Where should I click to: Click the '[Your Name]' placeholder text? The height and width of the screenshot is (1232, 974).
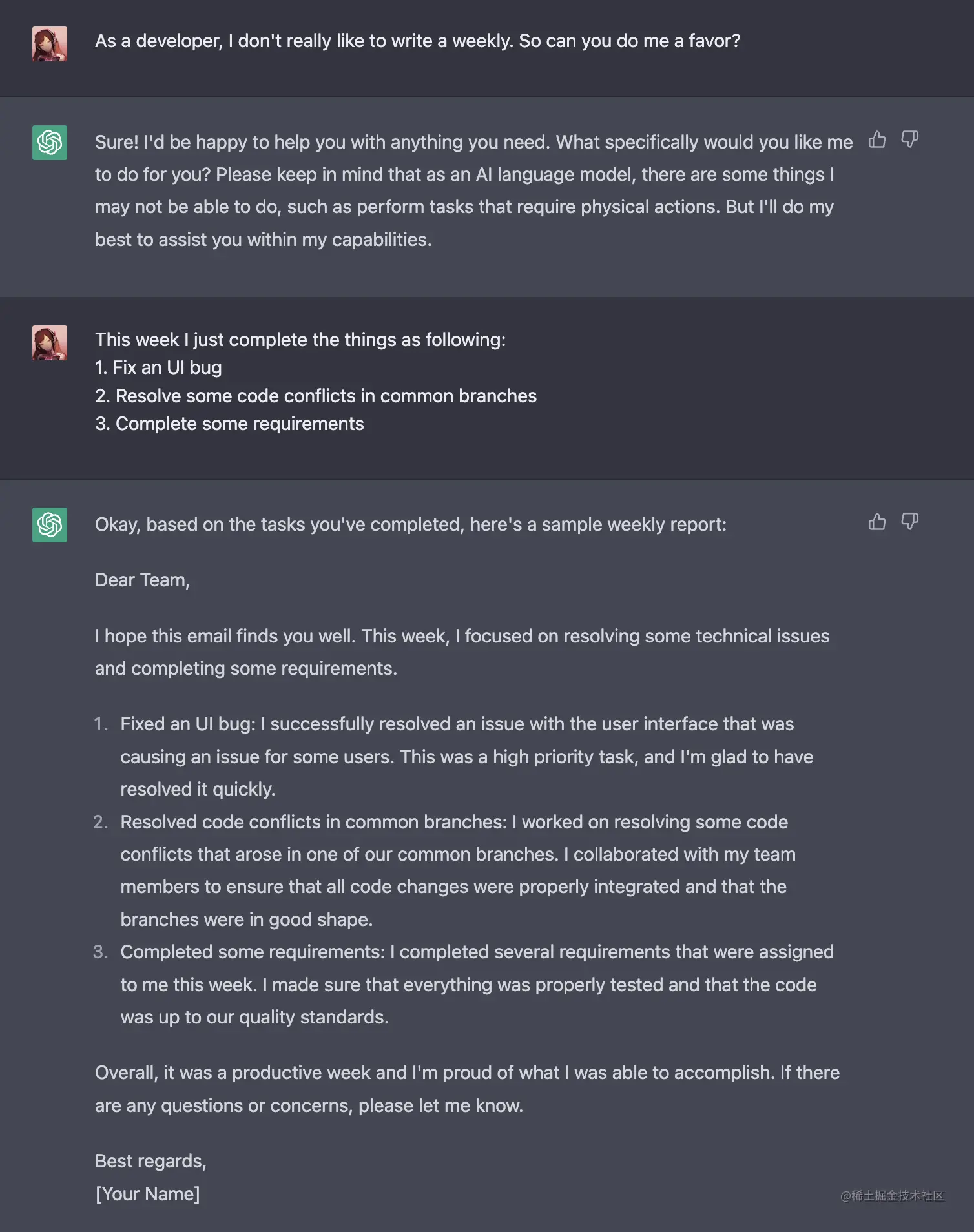pos(147,1194)
